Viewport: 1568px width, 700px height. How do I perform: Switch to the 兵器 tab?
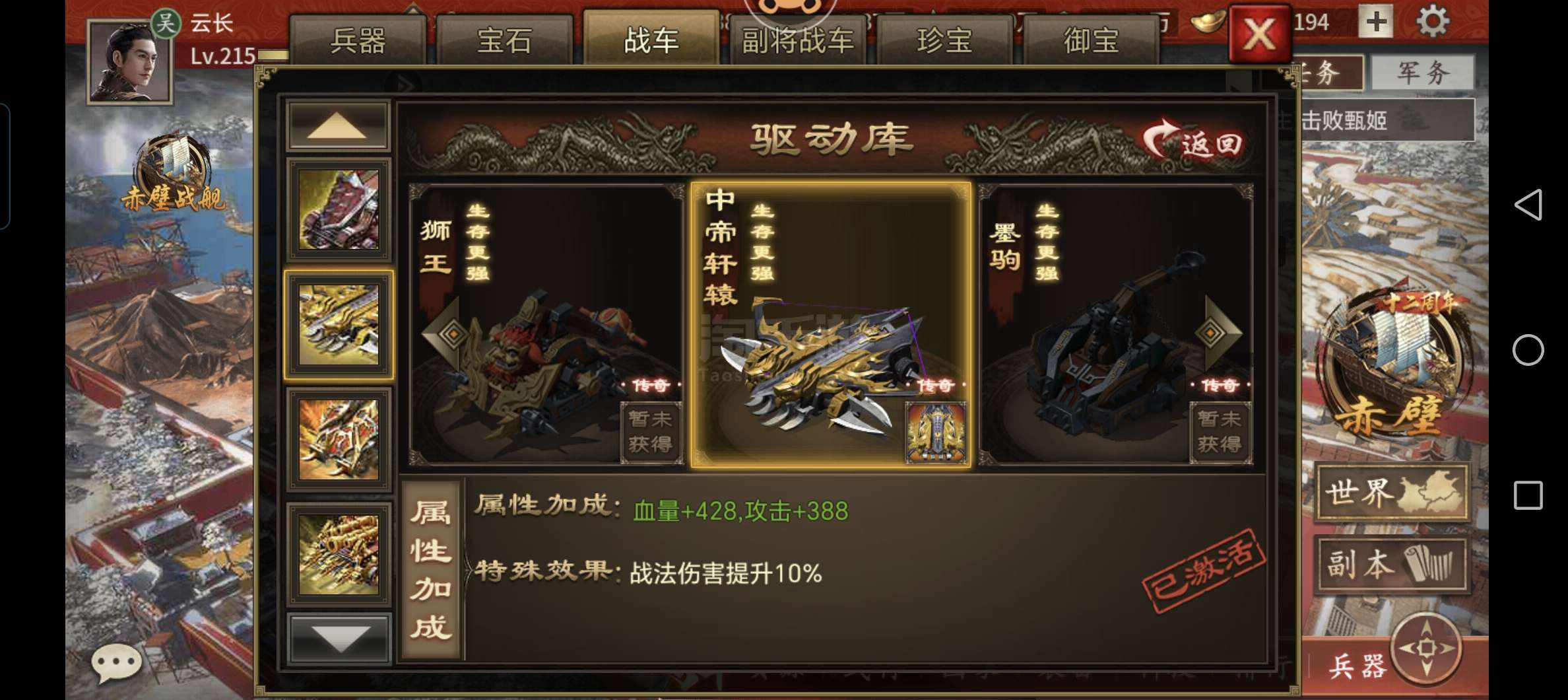pos(358,40)
